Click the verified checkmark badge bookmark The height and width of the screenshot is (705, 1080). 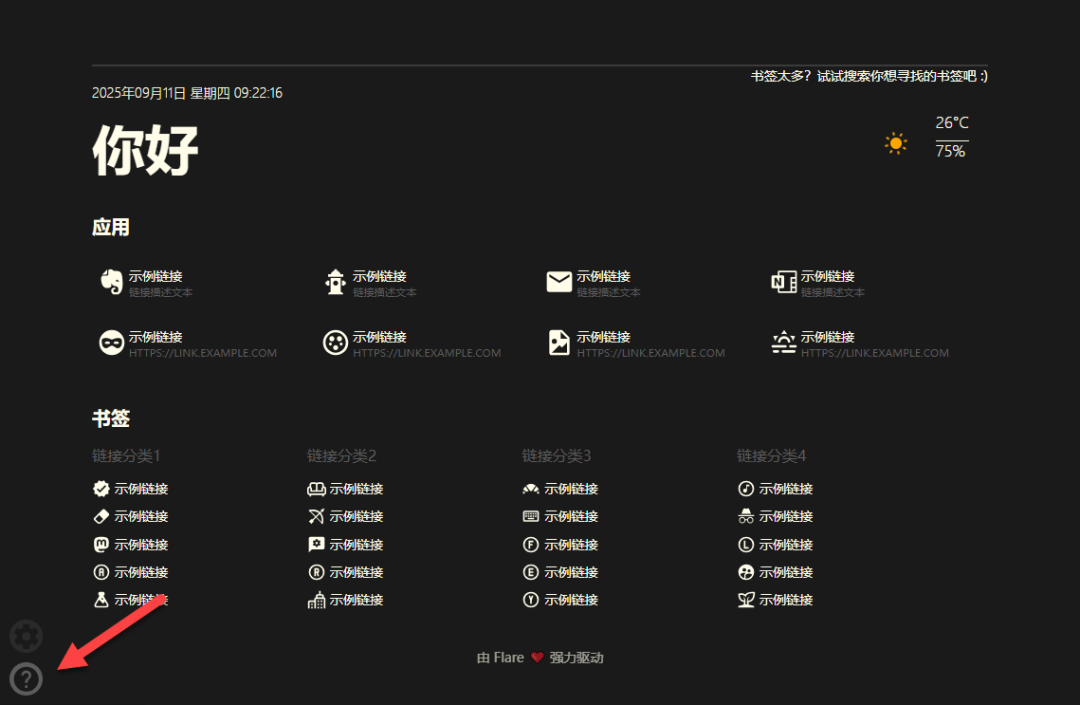tap(131, 489)
